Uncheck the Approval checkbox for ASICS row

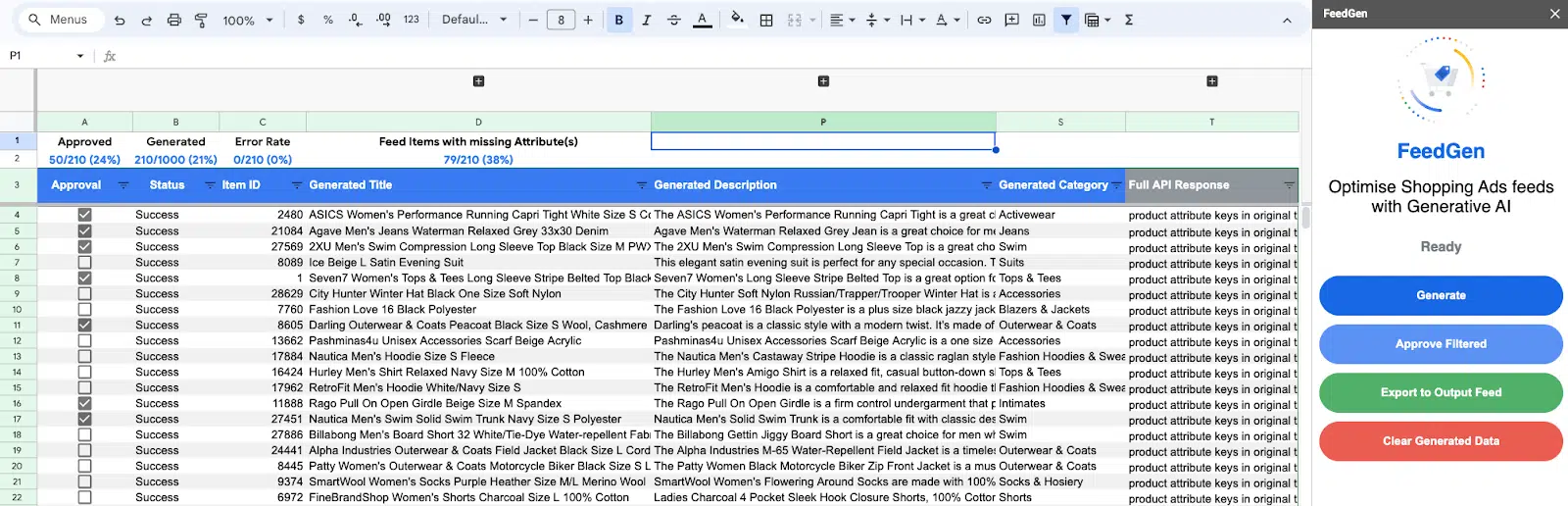[x=84, y=215]
